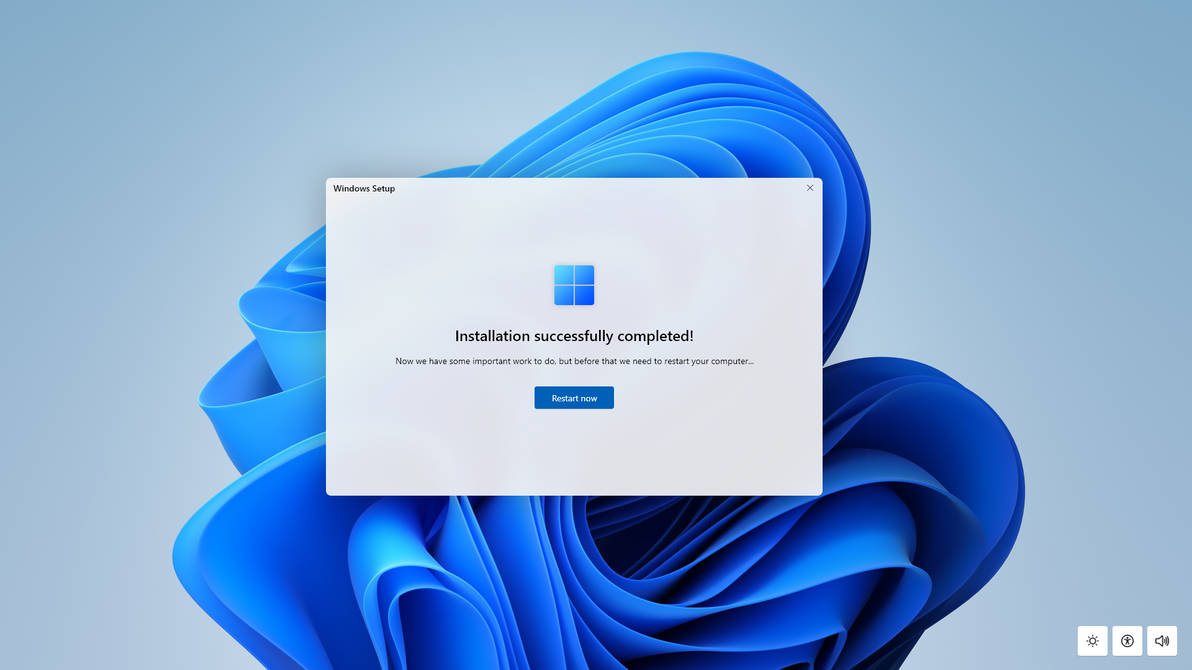Open the volume speaker icon
Screen dimensions: 1192x670
coord(1162,641)
